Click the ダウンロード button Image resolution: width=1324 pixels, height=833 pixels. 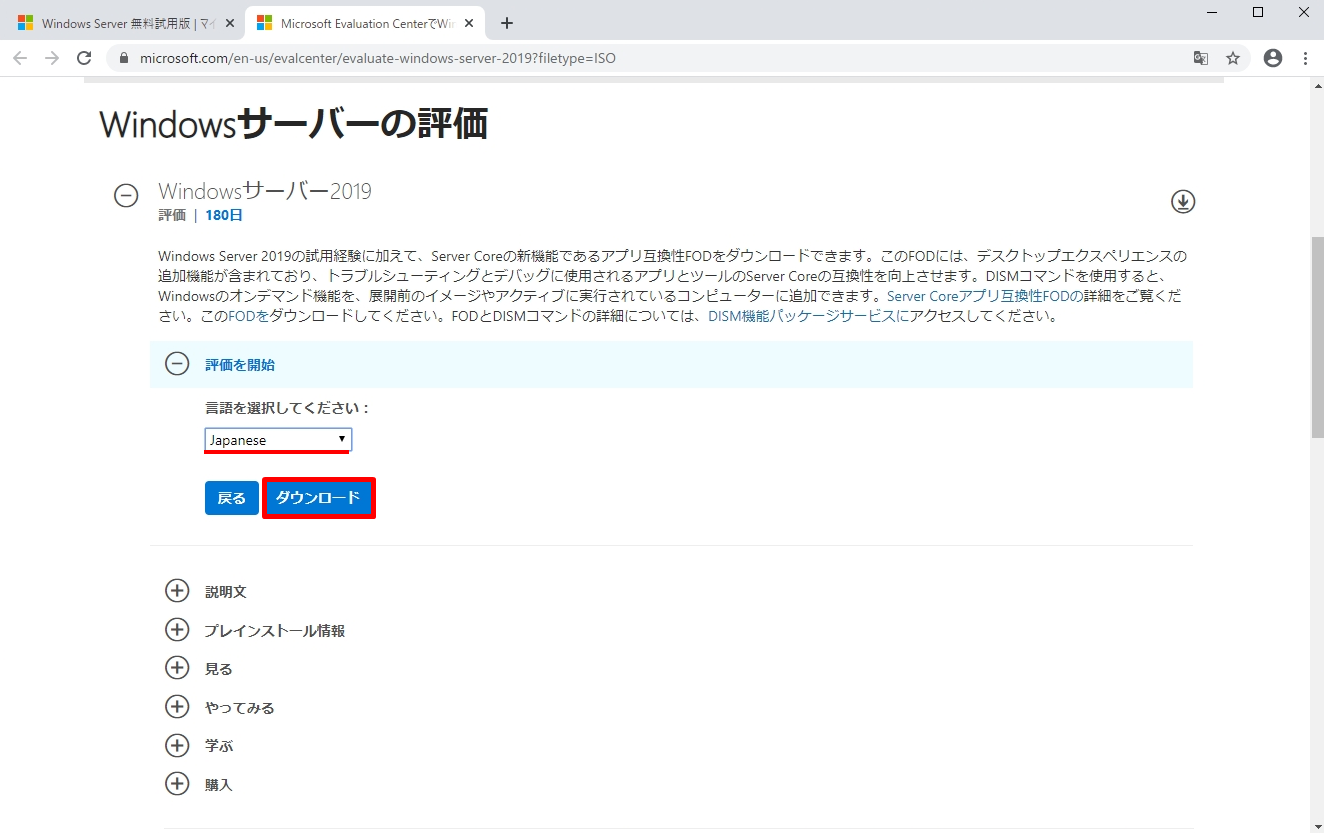pyautogui.click(x=318, y=498)
